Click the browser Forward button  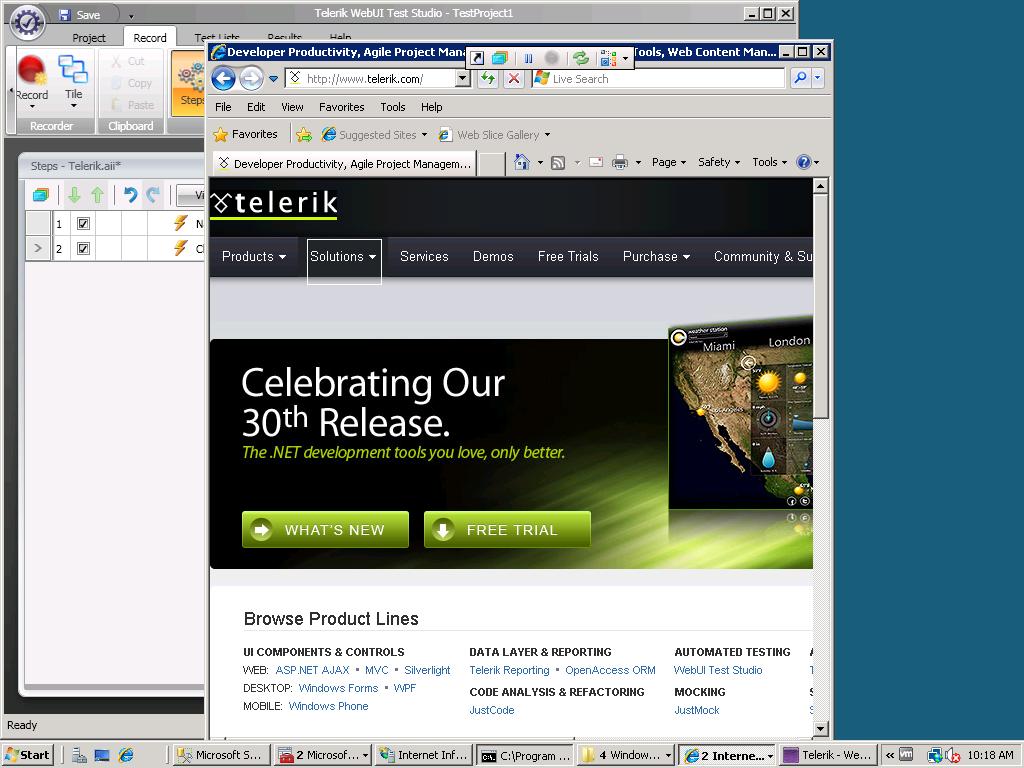point(251,79)
